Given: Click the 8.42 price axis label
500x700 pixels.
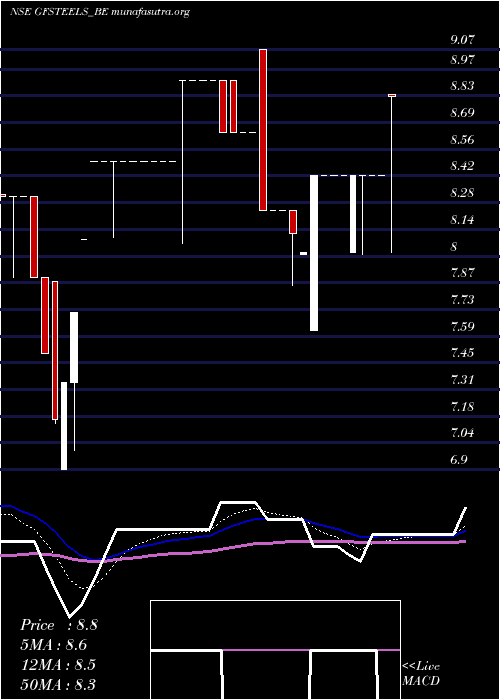Looking at the screenshot, I should point(462,166).
